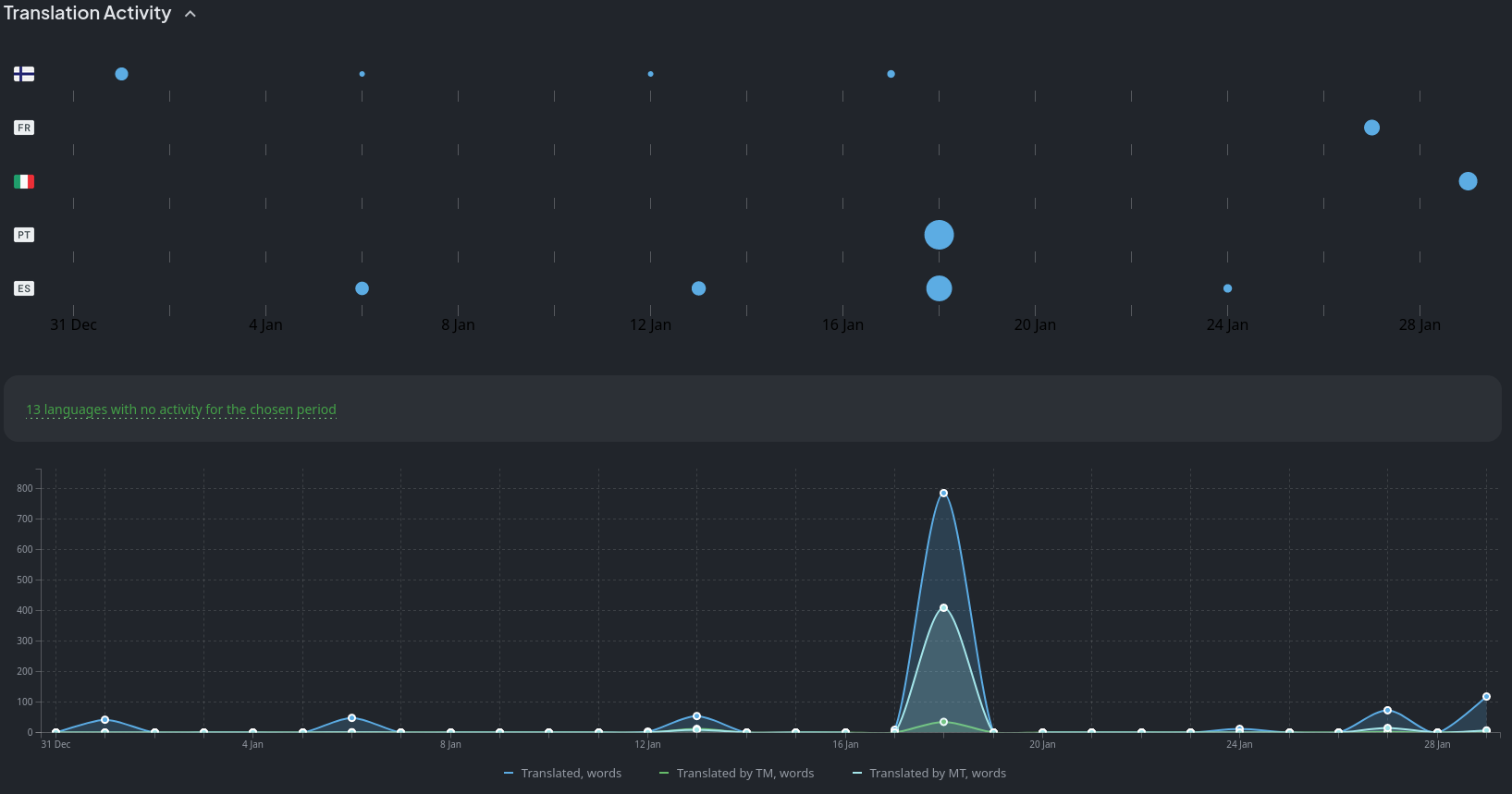This screenshot has width=1512, height=794.
Task: Click the ES language badge
Action: (x=24, y=288)
